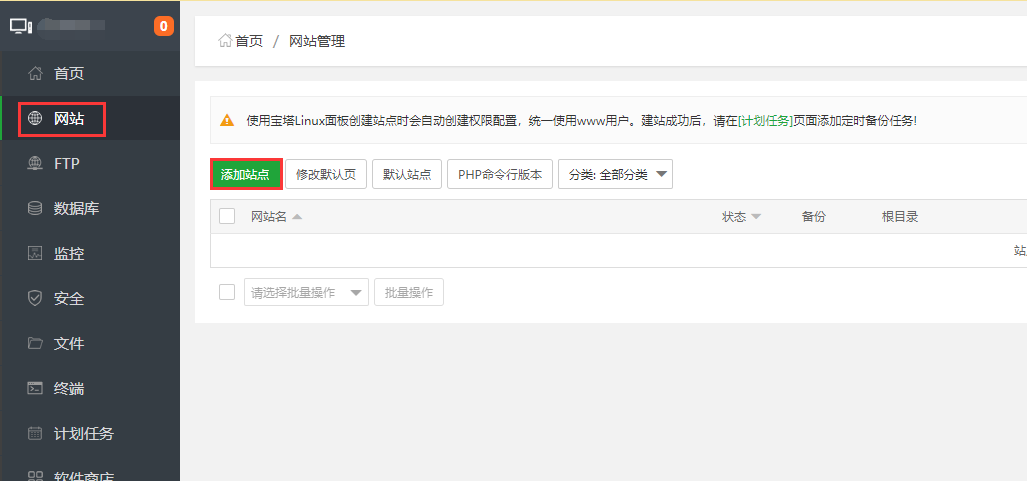Click the calendar icon beside 计划任务
1027x481 pixels.
coord(35,434)
